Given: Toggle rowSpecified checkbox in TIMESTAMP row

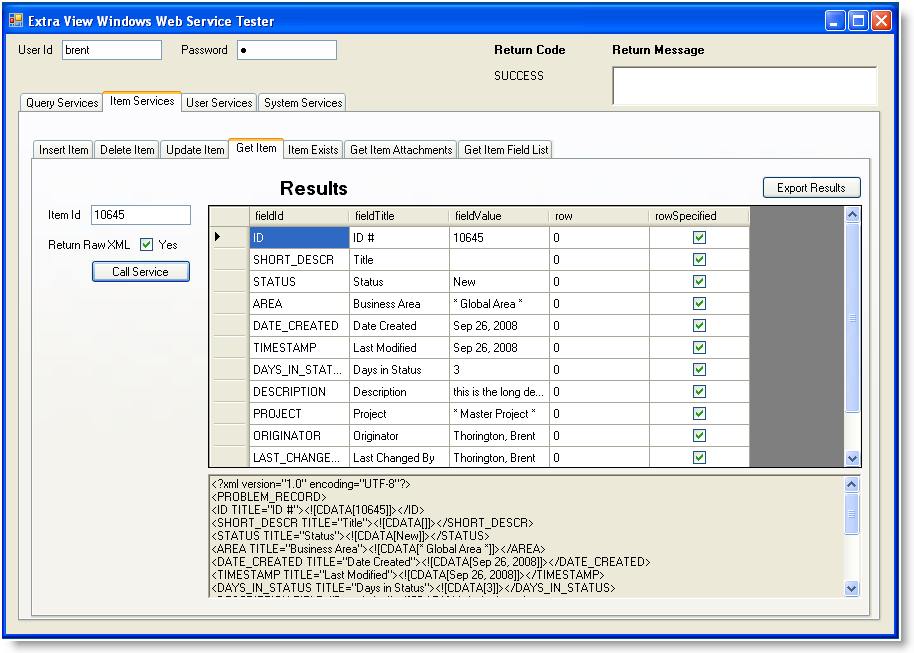Looking at the screenshot, I should point(699,347).
